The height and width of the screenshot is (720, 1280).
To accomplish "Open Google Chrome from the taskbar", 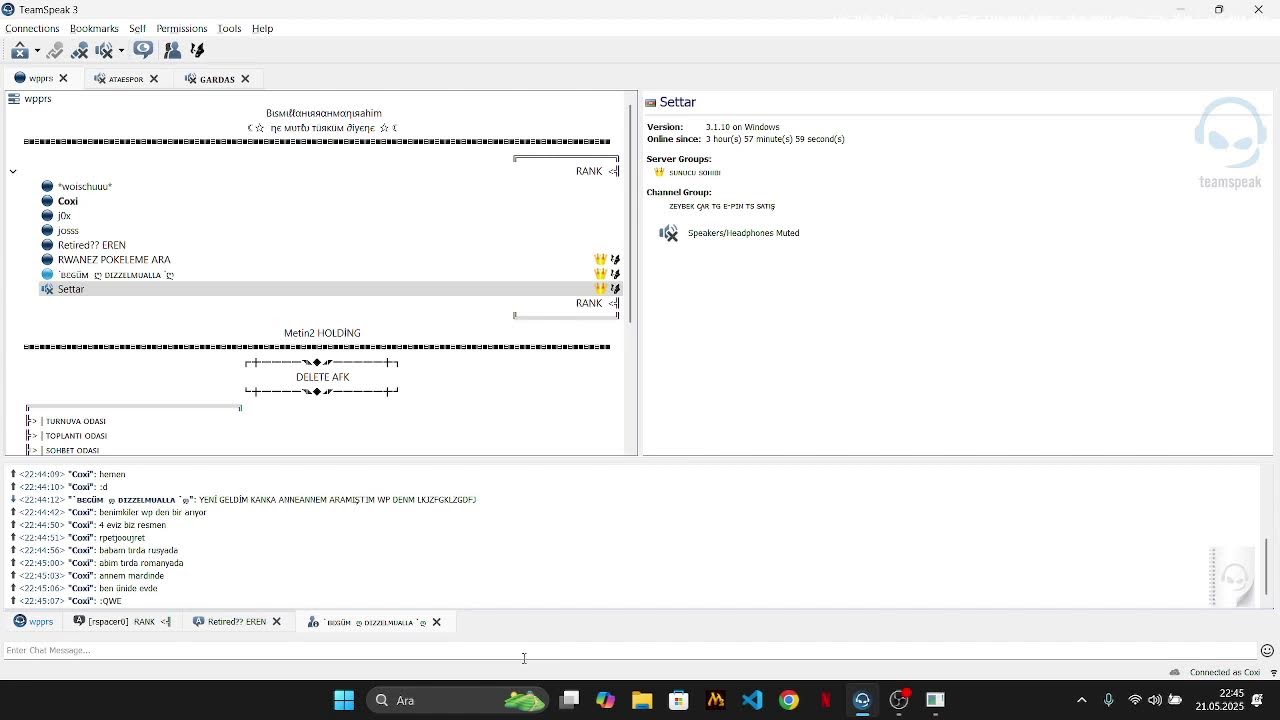I will click(789, 700).
